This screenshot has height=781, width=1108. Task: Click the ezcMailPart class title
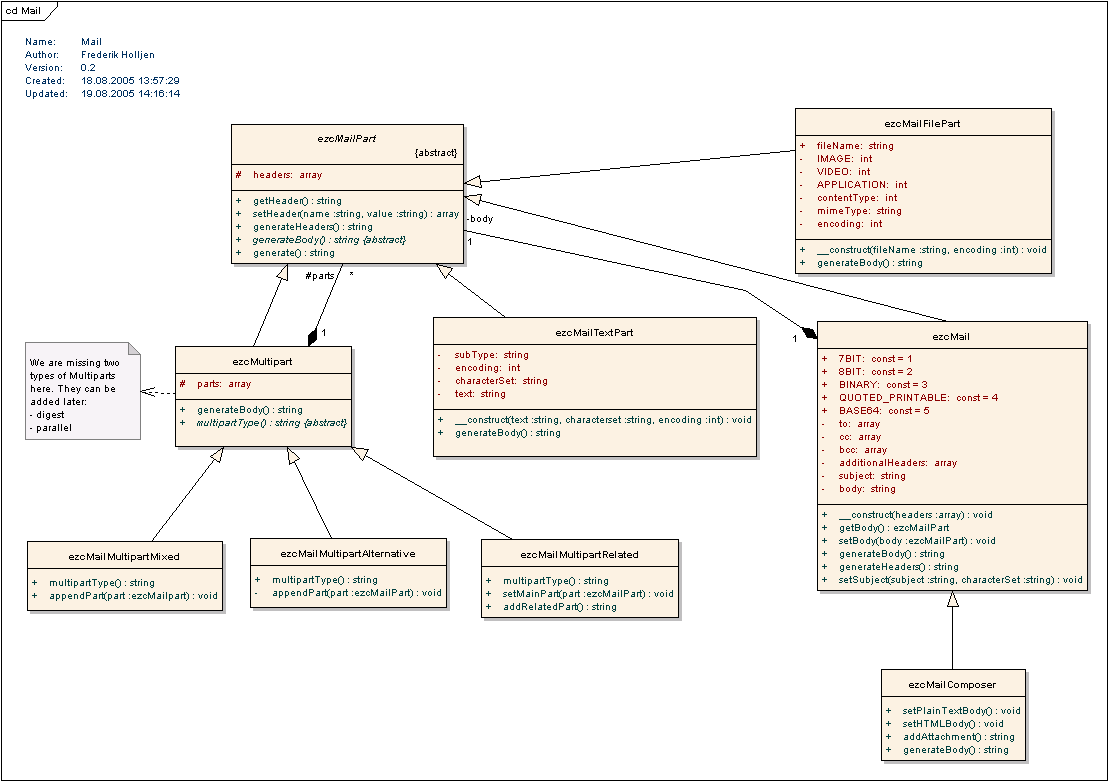344,137
